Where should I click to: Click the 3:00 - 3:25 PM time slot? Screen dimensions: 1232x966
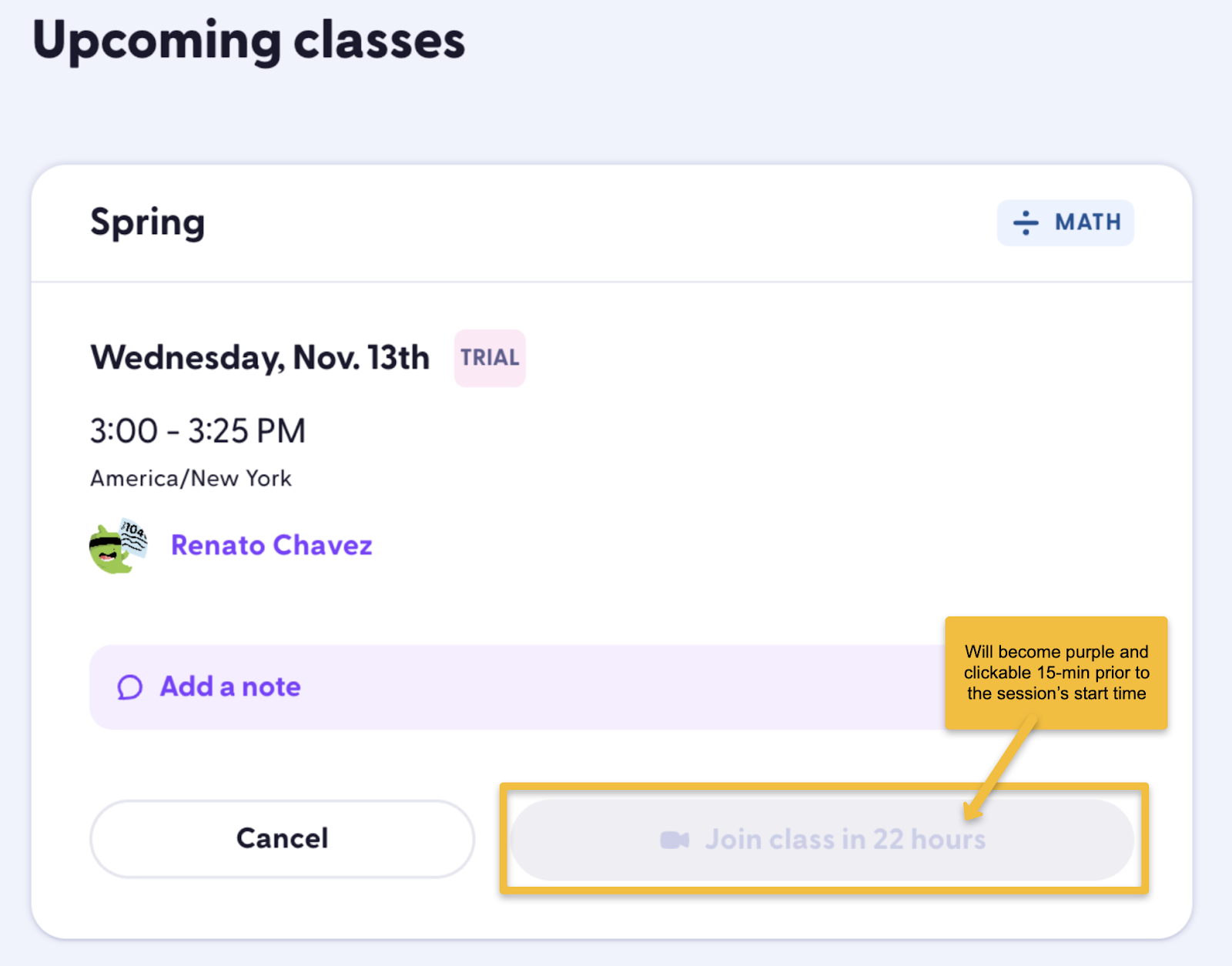click(198, 430)
